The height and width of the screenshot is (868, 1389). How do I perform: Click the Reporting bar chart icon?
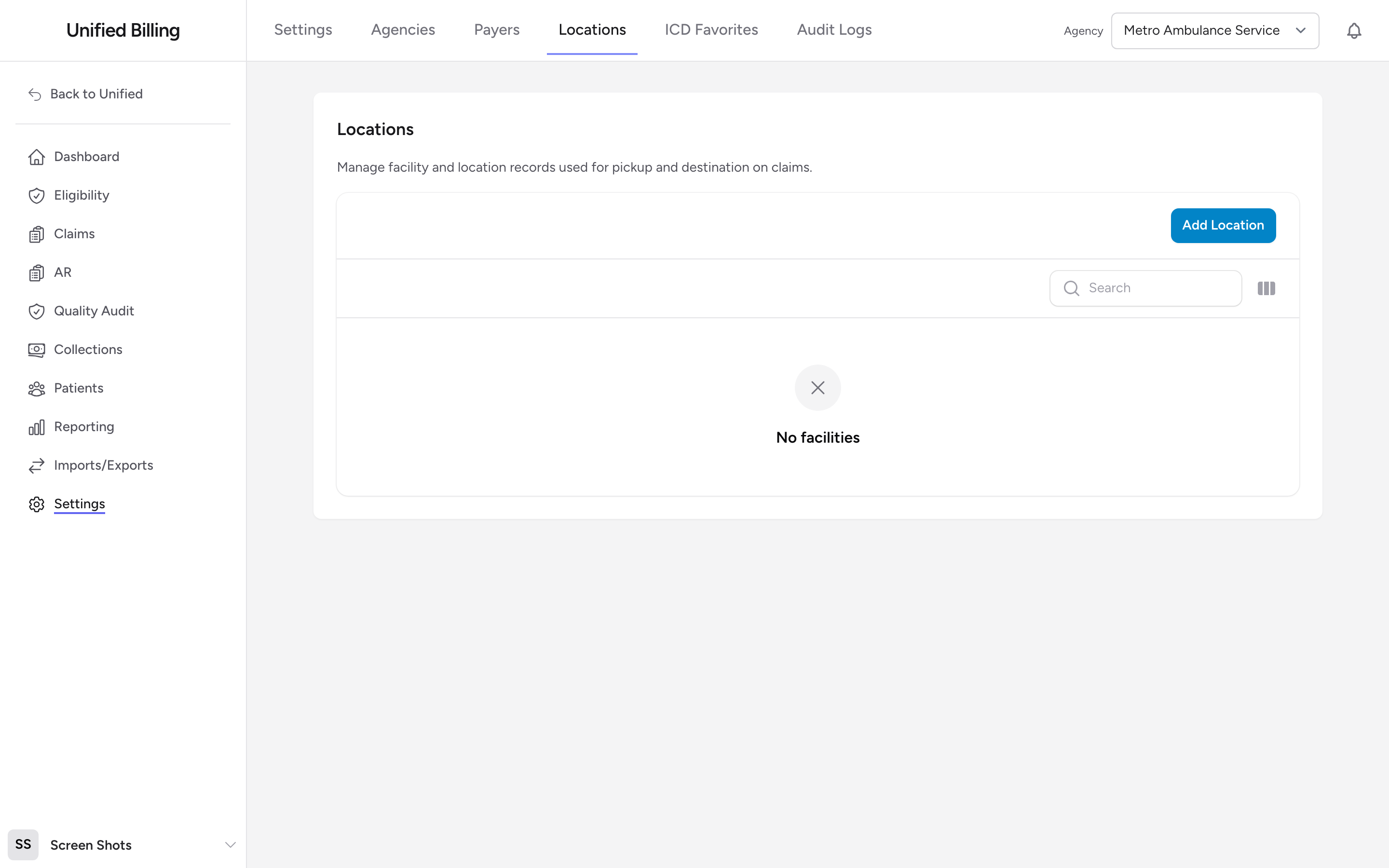(36, 427)
